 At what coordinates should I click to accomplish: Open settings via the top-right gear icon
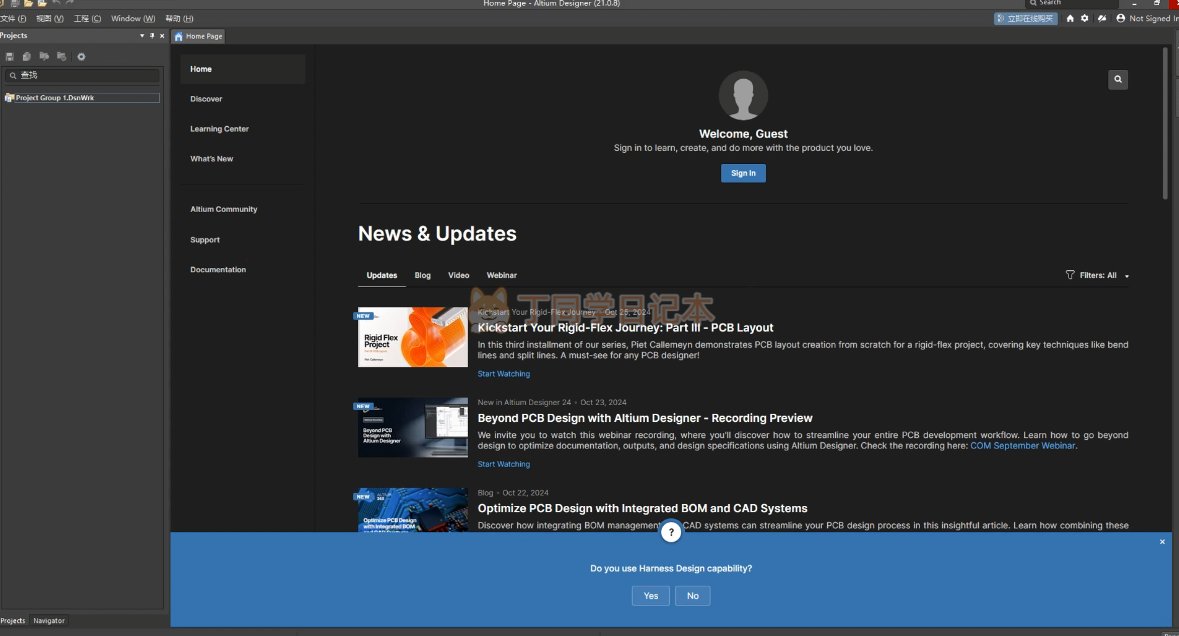coord(1085,18)
